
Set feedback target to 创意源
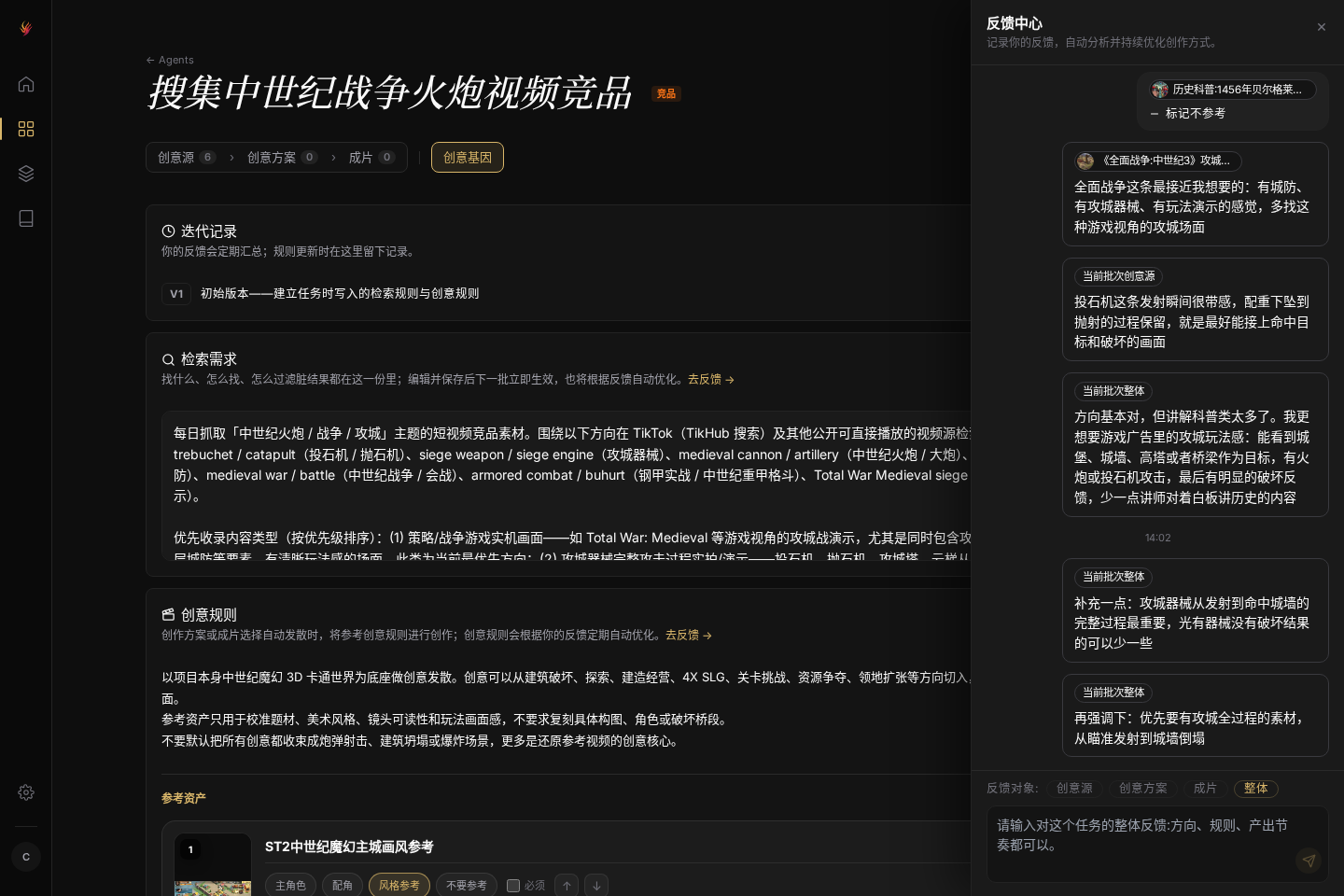(x=1074, y=789)
